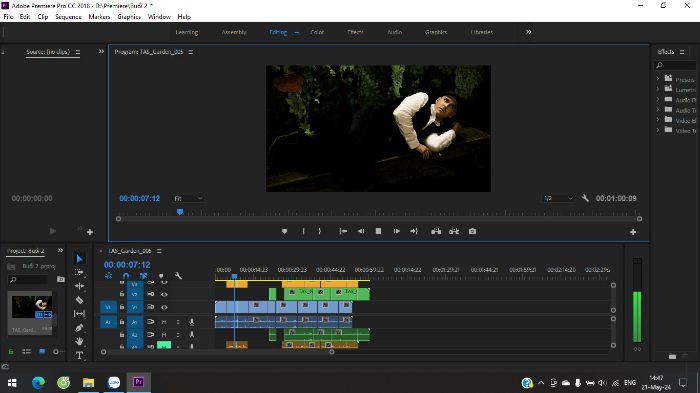700x393 pixels.
Task: Open Effects panel menu
Action: 682,52
